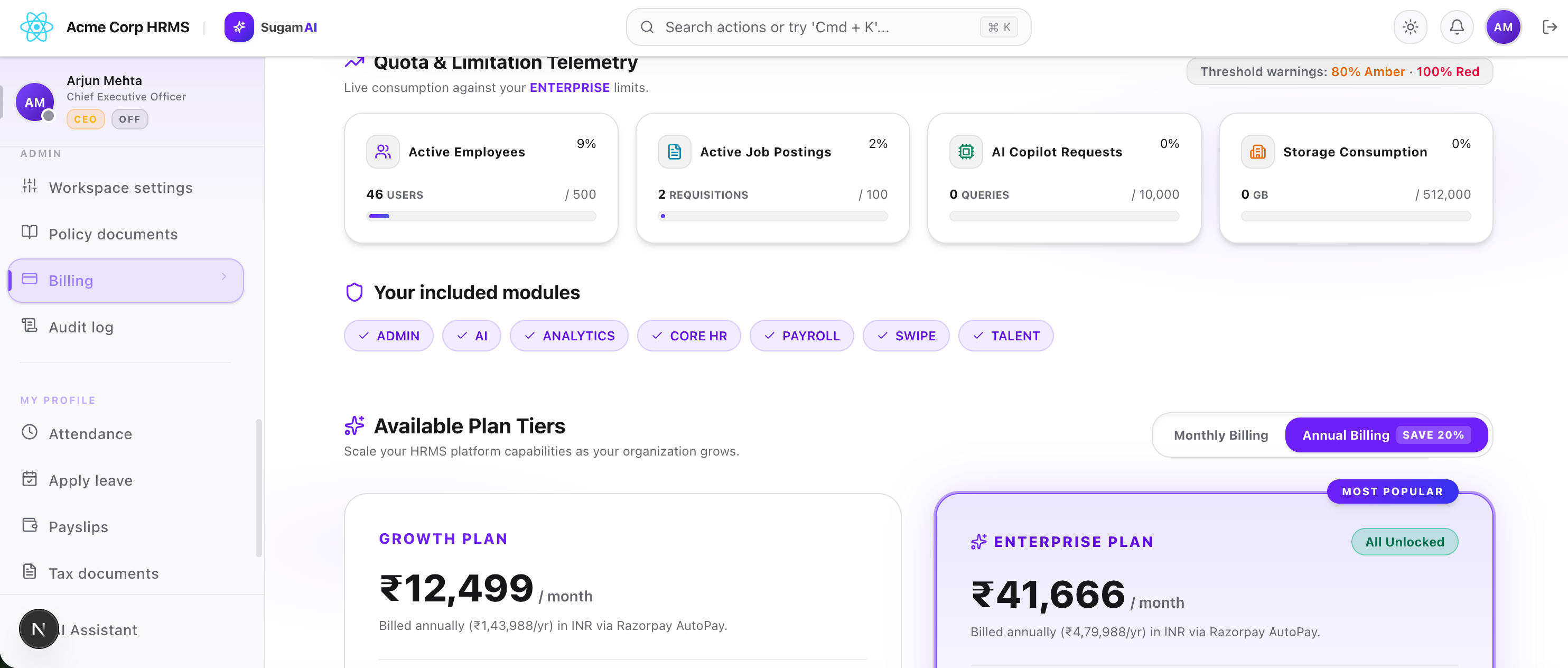
Task: Open Workspace settings
Action: click(126, 188)
